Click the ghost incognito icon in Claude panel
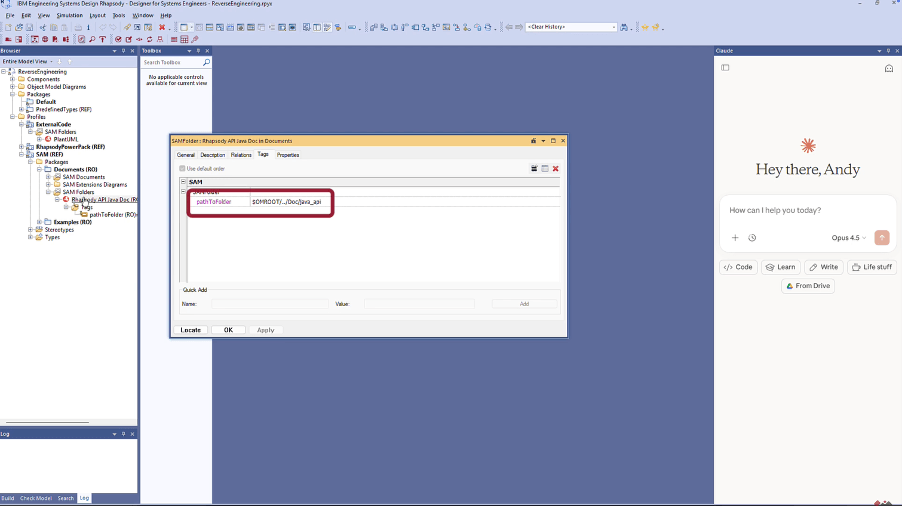This screenshot has width=902, height=506. click(x=889, y=68)
